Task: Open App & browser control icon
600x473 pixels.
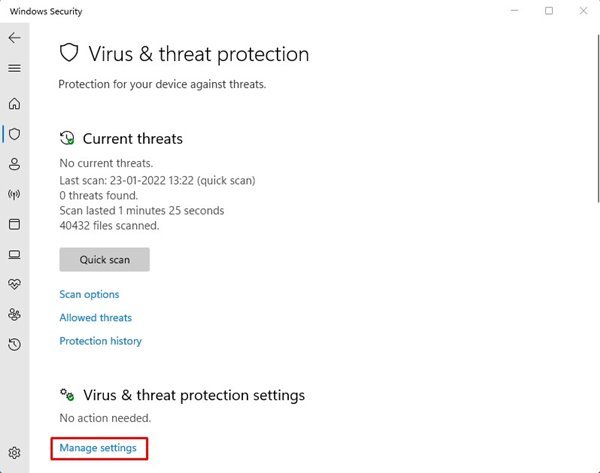Action: [x=15, y=224]
